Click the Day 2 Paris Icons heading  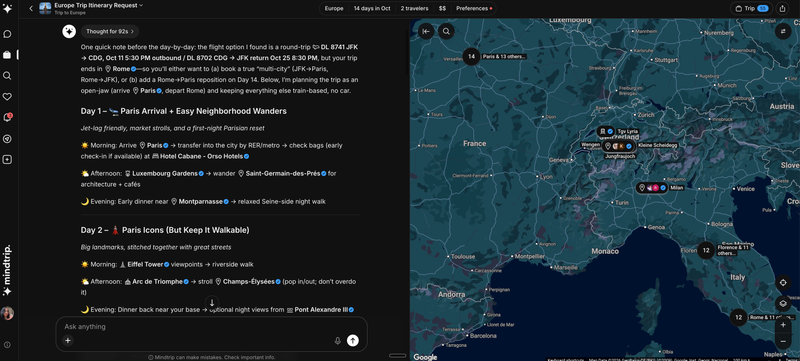(165, 230)
